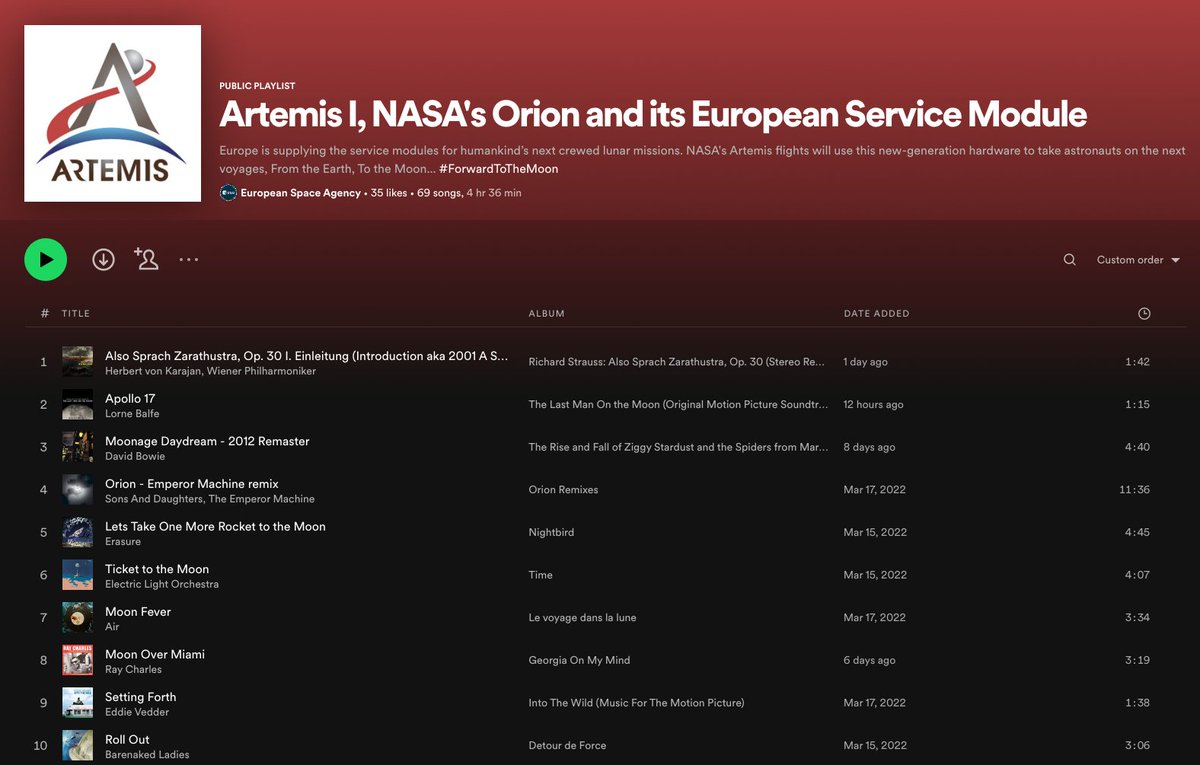
Task: Open artist Herbert von Karajan
Action: tap(153, 372)
